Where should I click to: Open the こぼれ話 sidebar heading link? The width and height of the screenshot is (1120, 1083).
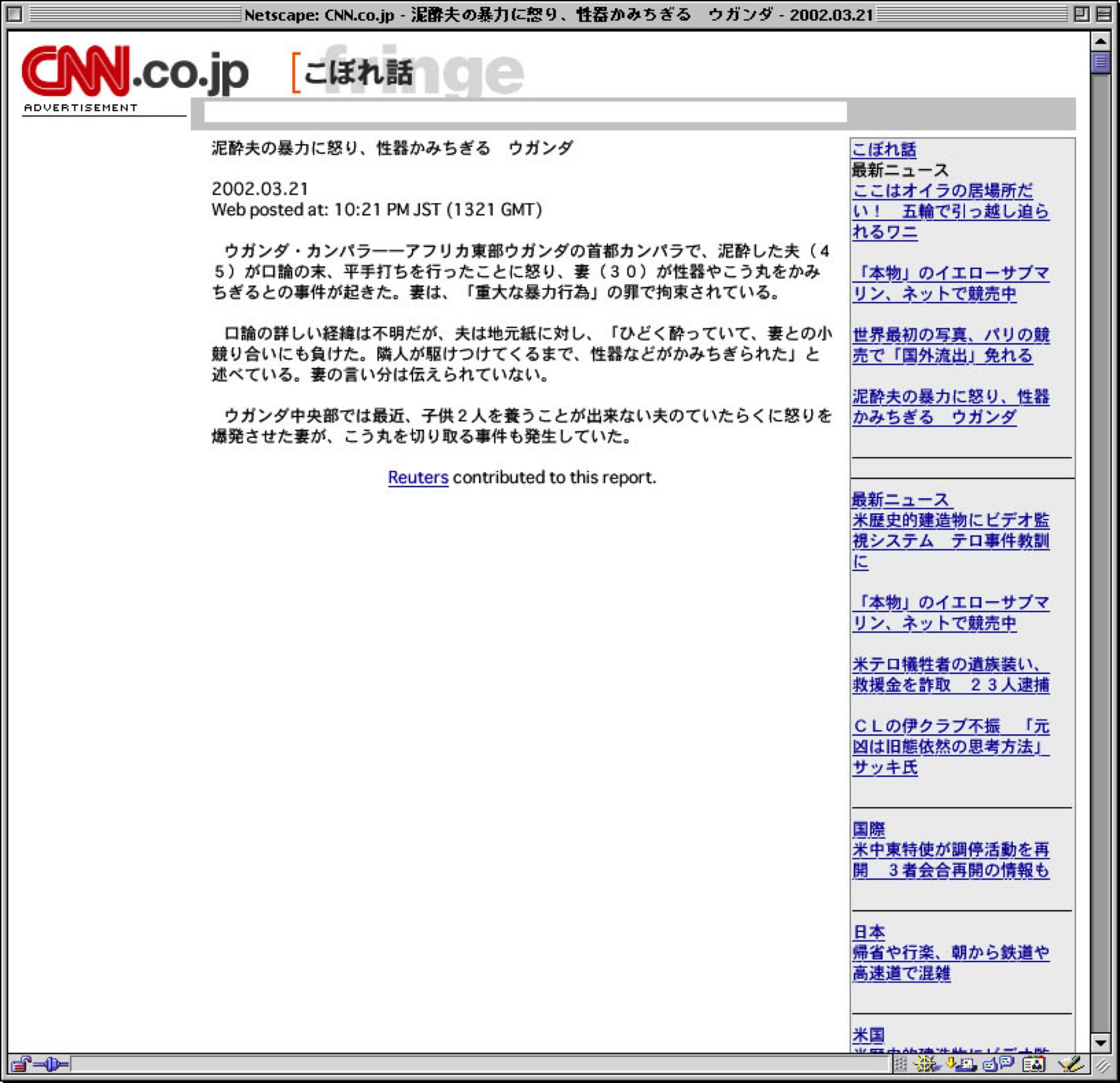tap(884, 150)
